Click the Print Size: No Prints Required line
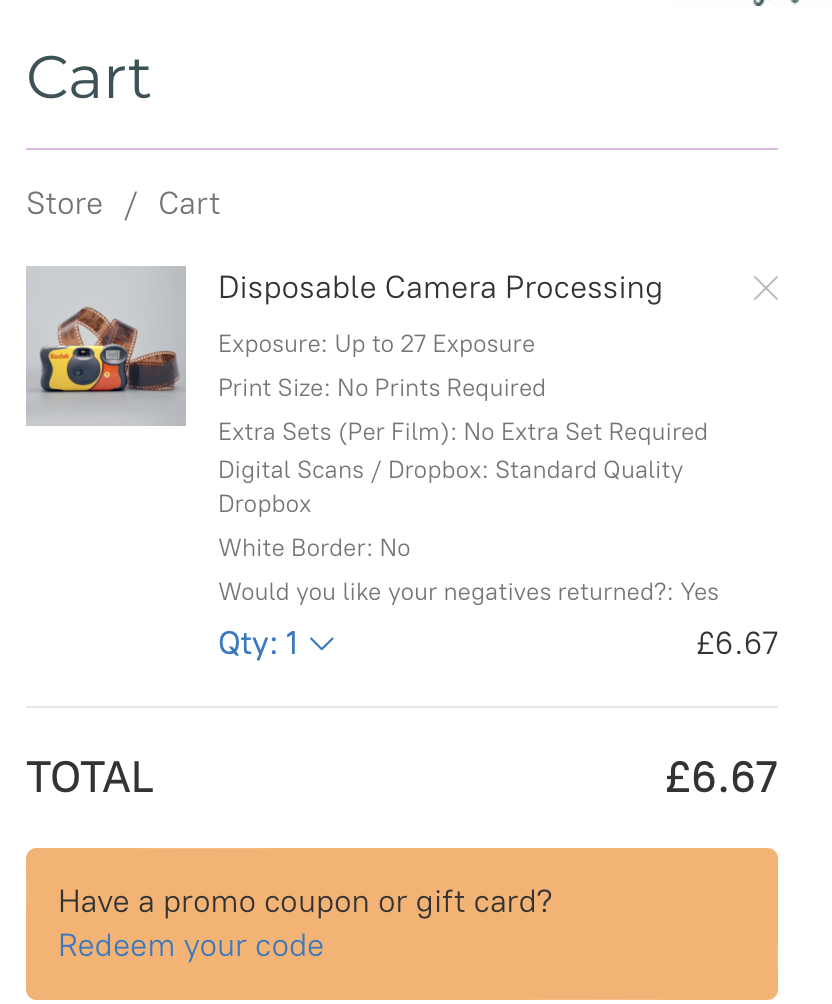Viewport: 832px width, 1004px height. click(381, 388)
